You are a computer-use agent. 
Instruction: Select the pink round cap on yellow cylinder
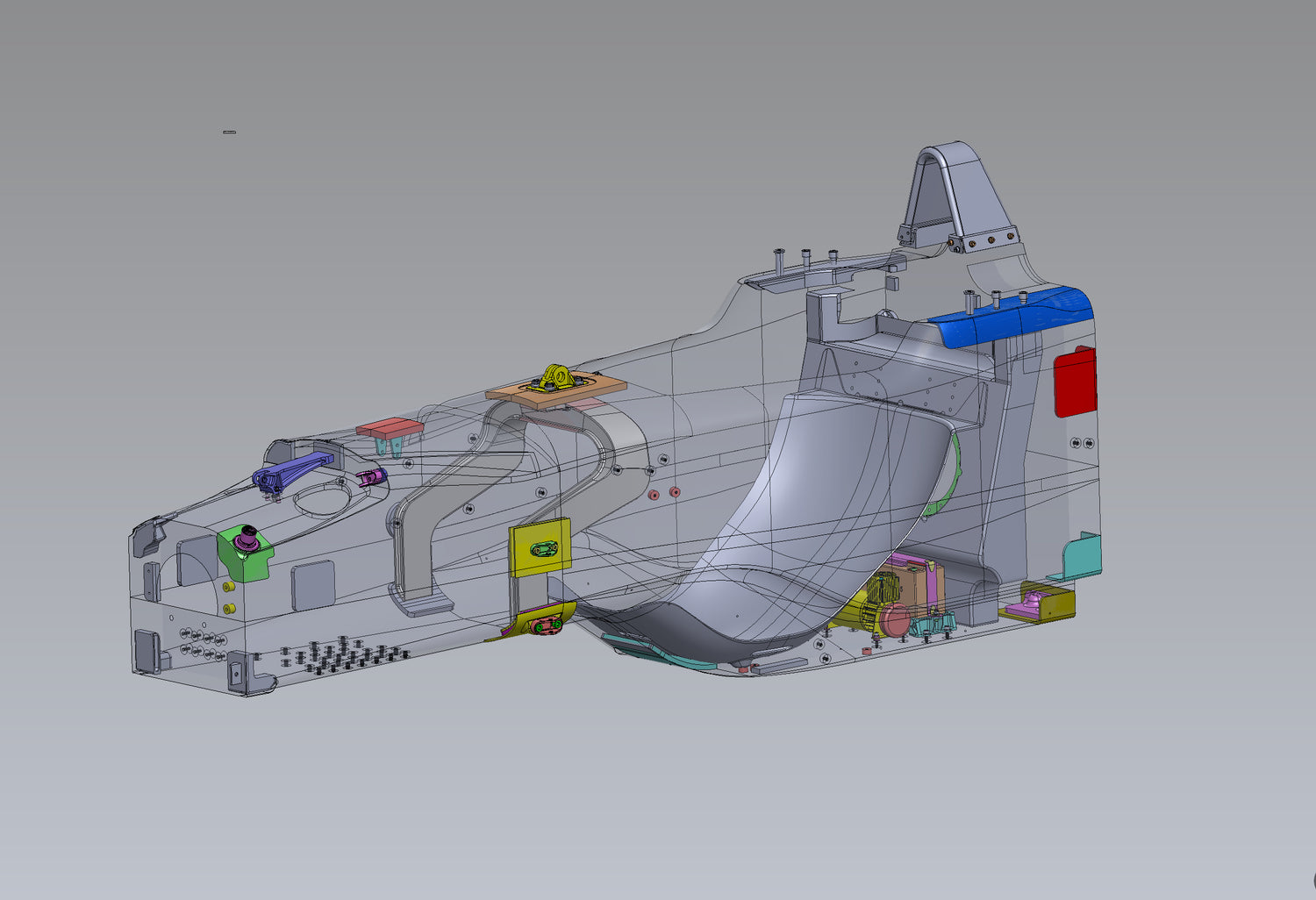coord(896,619)
